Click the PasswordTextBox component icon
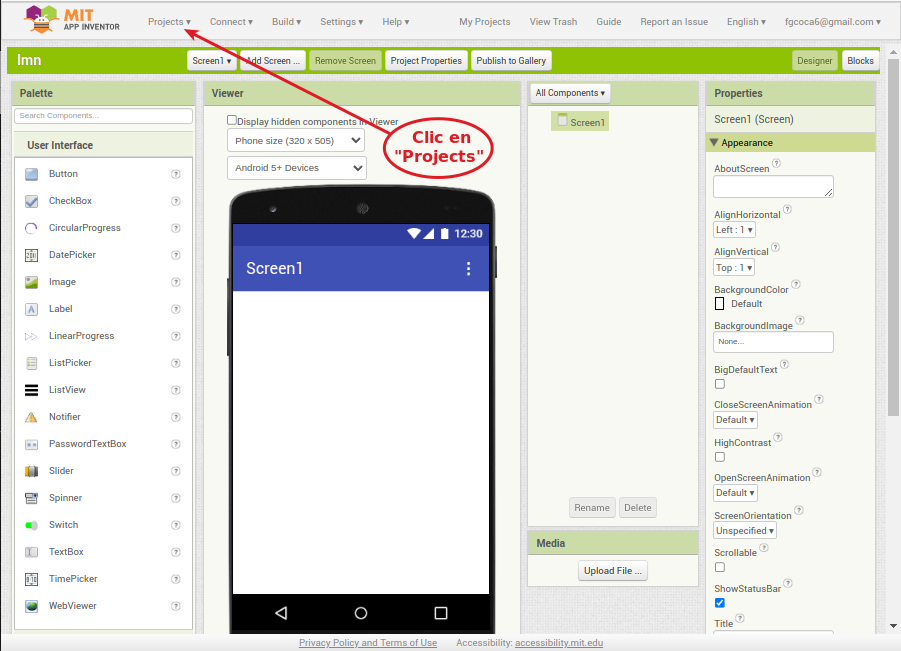901x651 pixels. tap(32, 444)
